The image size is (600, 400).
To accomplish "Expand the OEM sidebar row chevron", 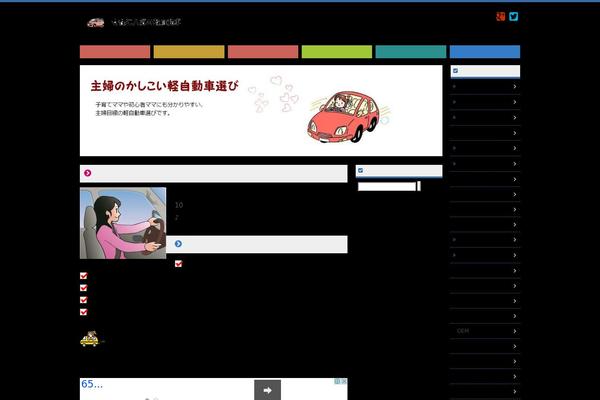I will [515, 331].
